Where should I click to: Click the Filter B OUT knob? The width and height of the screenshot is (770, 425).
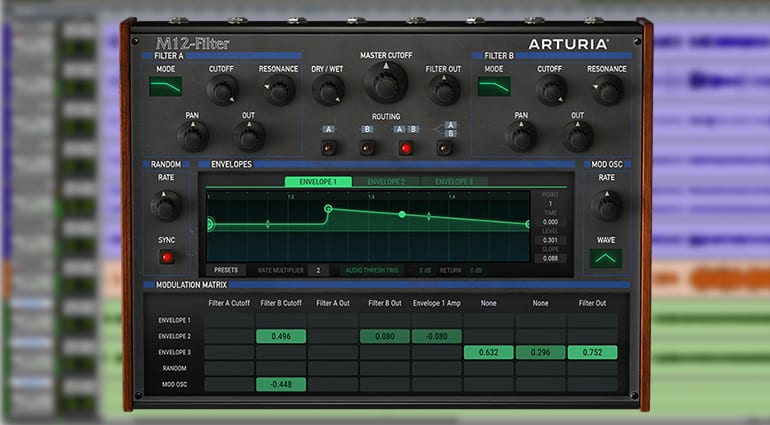click(578, 136)
